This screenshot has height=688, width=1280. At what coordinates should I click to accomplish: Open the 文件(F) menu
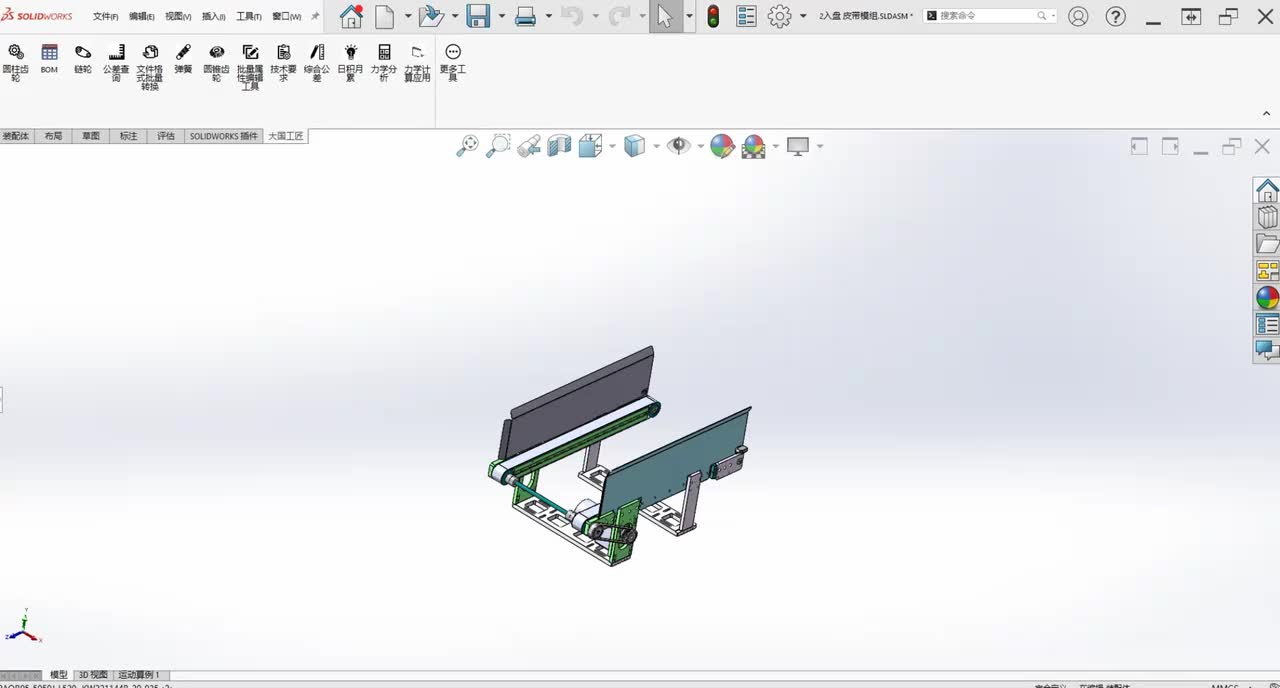[105, 16]
